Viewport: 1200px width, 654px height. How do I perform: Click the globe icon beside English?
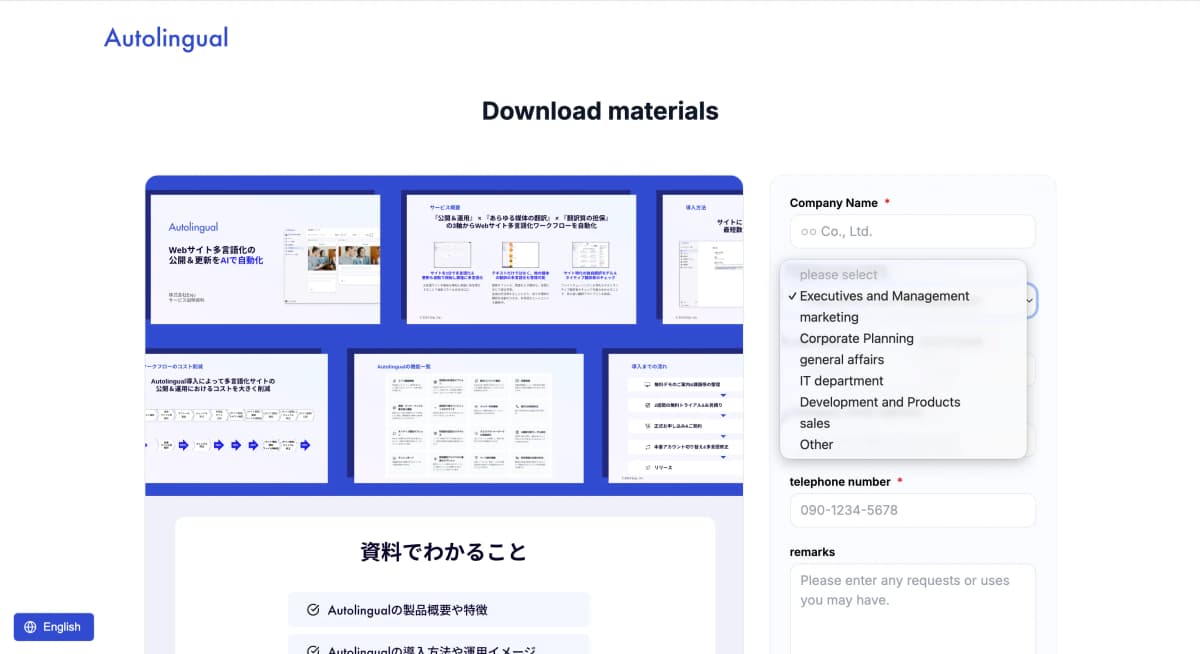tap(30, 627)
